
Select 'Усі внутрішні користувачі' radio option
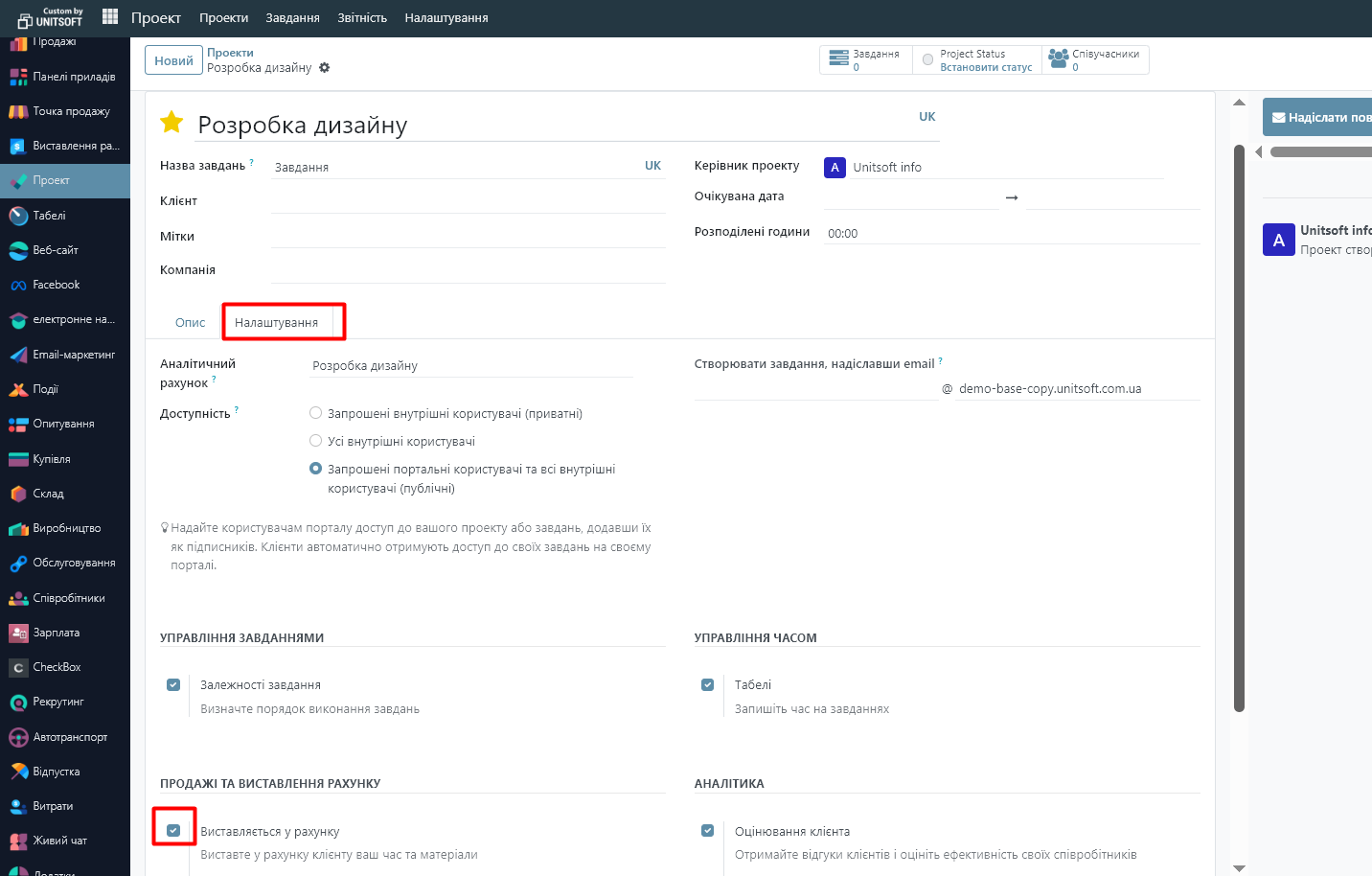pyautogui.click(x=315, y=441)
